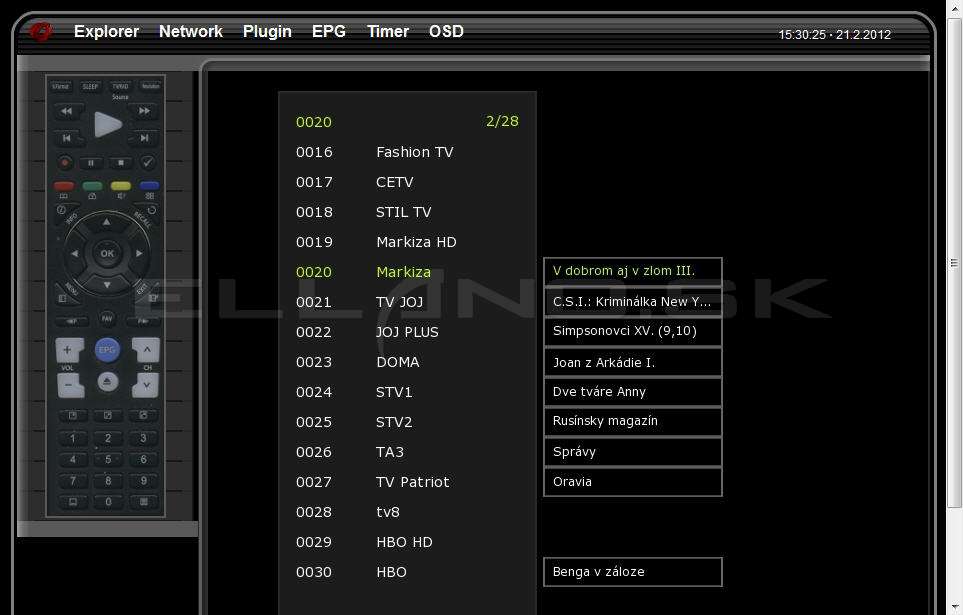Select channel 0021 TV JOJ
This screenshot has width=963, height=615.
407,302
